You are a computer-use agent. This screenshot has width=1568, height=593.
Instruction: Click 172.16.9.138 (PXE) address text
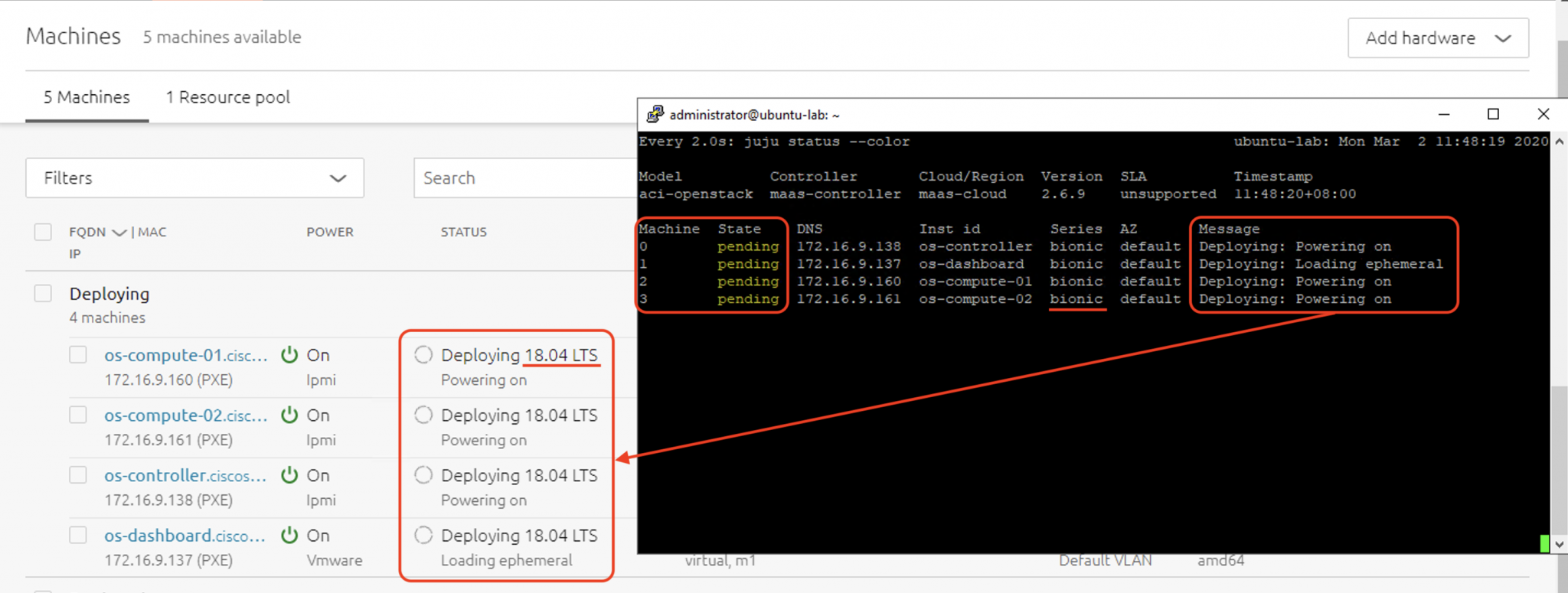click(168, 500)
